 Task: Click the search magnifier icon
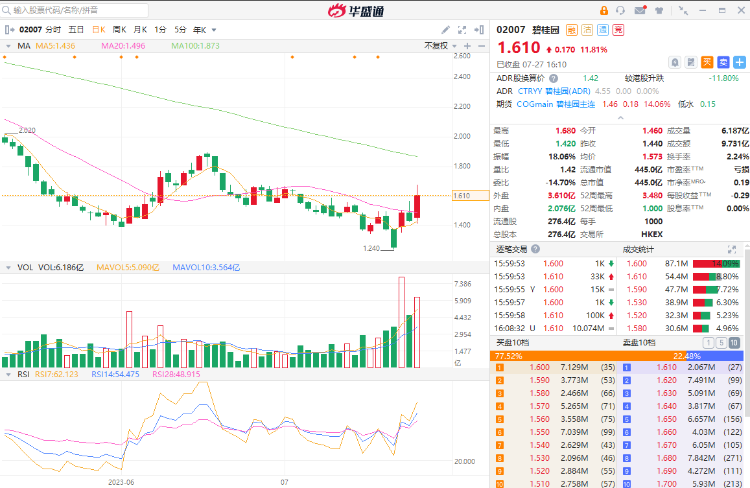pyautogui.click(x=6, y=10)
